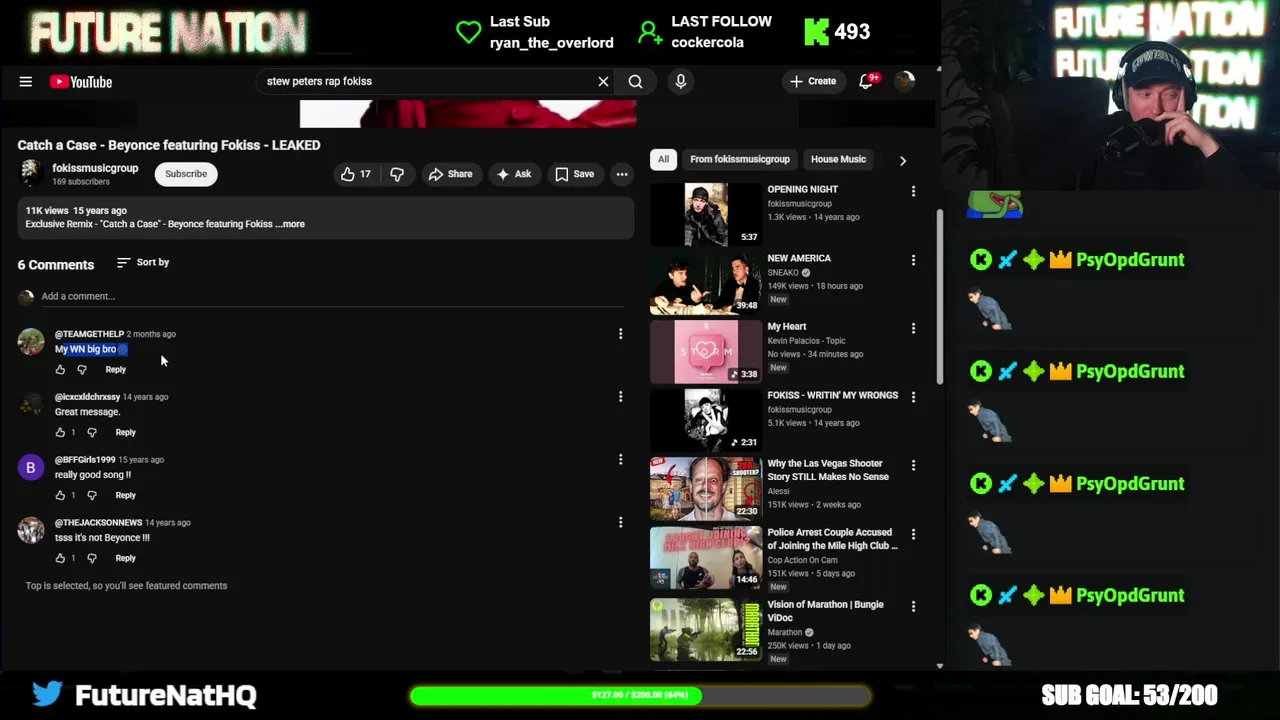This screenshot has width=1280, height=720.
Task: Focus the YouTube search text field
Action: tap(425, 82)
